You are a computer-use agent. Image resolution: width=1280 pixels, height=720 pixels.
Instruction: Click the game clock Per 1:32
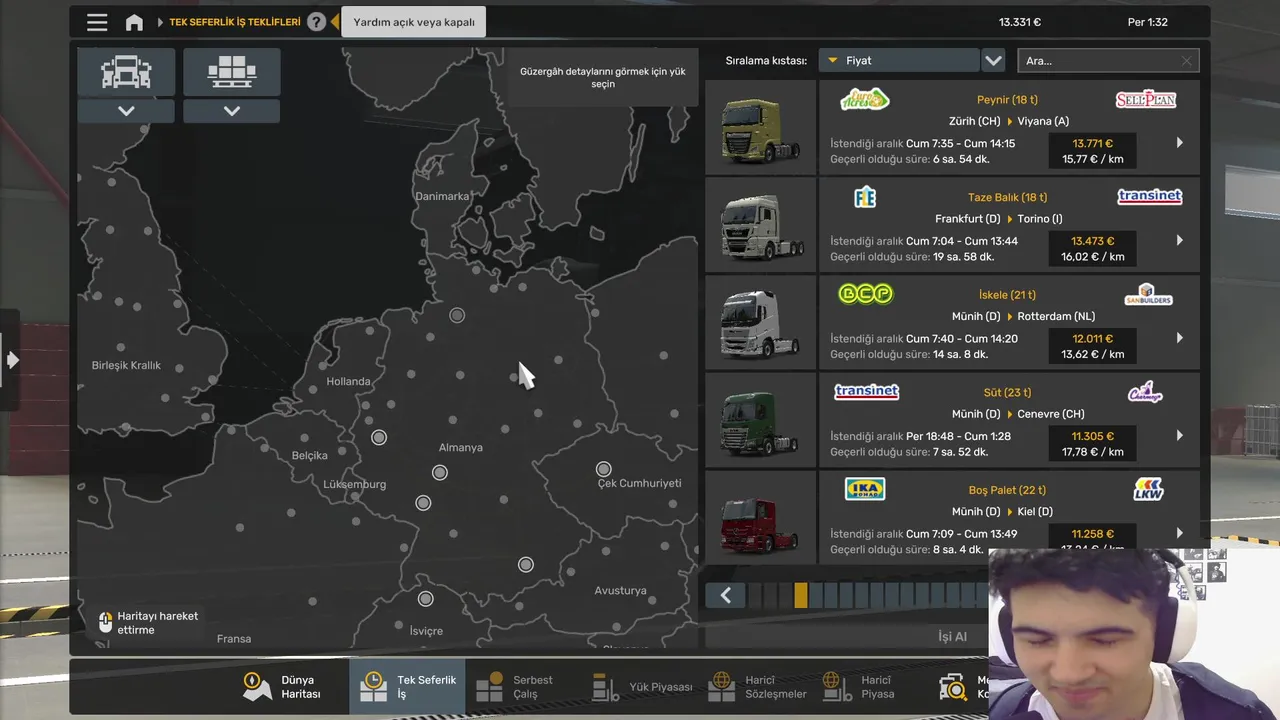[x=1147, y=22]
